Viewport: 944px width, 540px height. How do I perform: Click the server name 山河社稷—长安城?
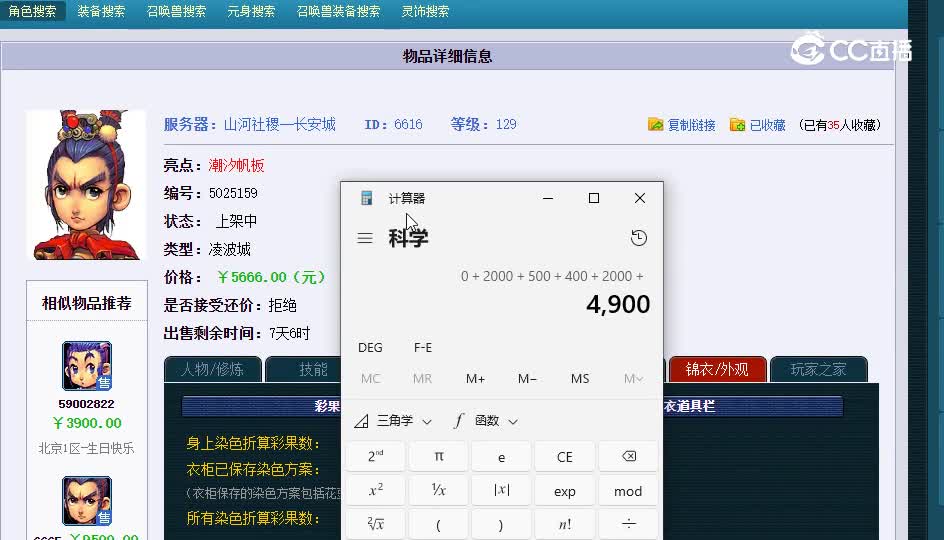279,125
